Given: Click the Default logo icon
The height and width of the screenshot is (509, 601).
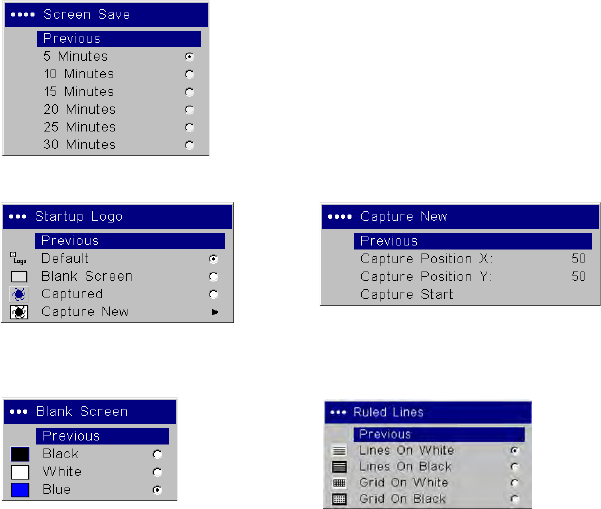Looking at the screenshot, I should tap(17, 259).
